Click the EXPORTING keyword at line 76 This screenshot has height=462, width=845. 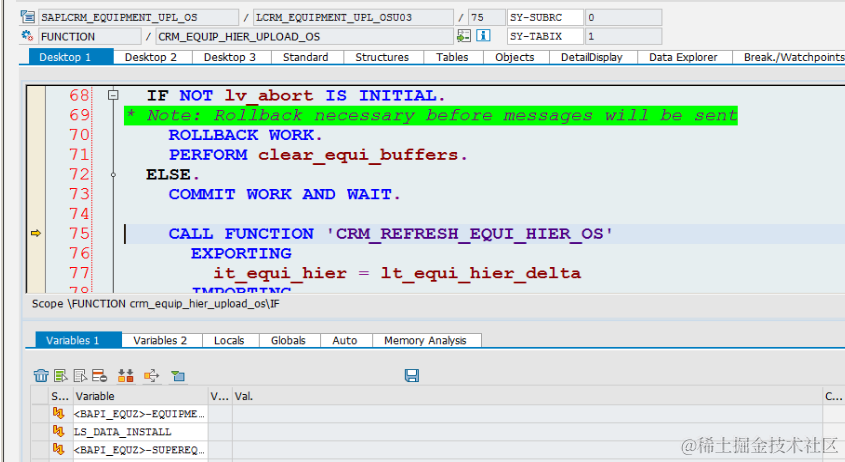(241, 253)
